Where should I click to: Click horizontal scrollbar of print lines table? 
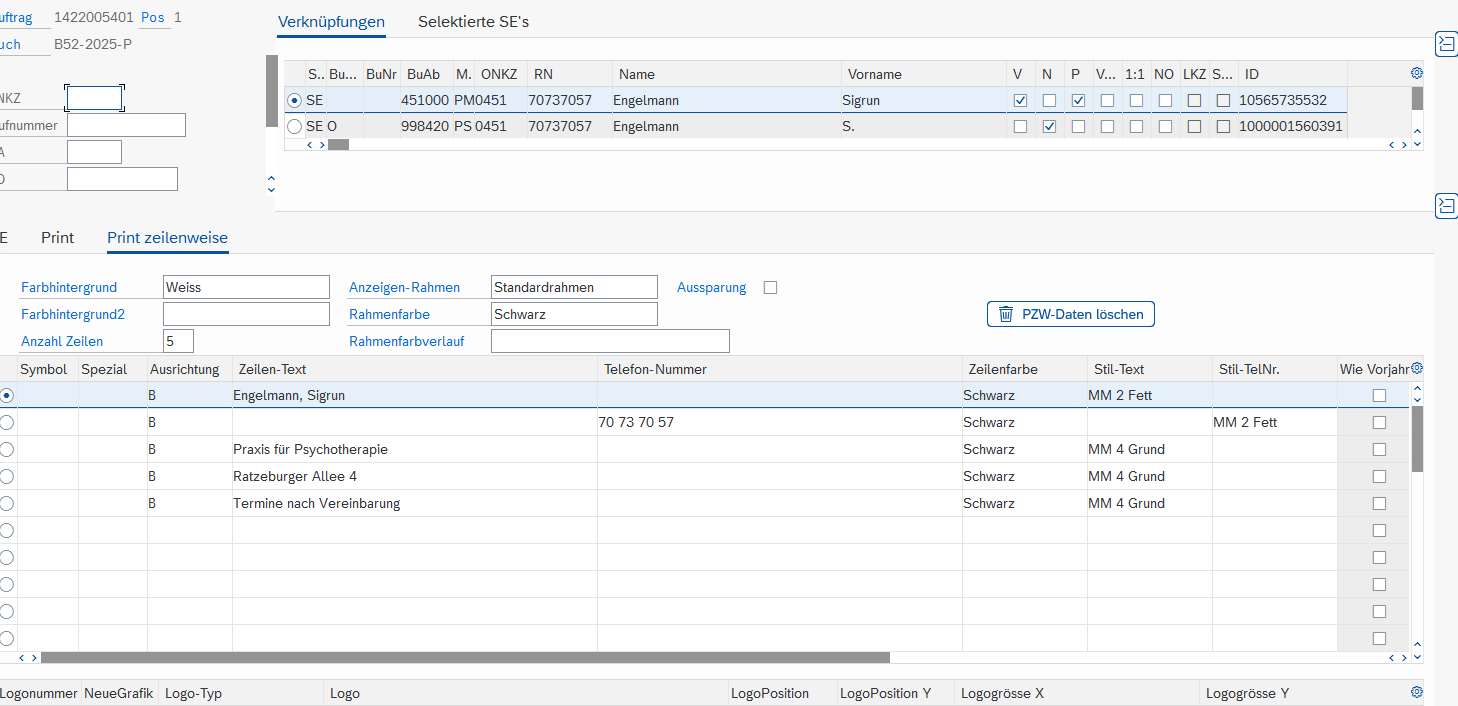pos(465,658)
